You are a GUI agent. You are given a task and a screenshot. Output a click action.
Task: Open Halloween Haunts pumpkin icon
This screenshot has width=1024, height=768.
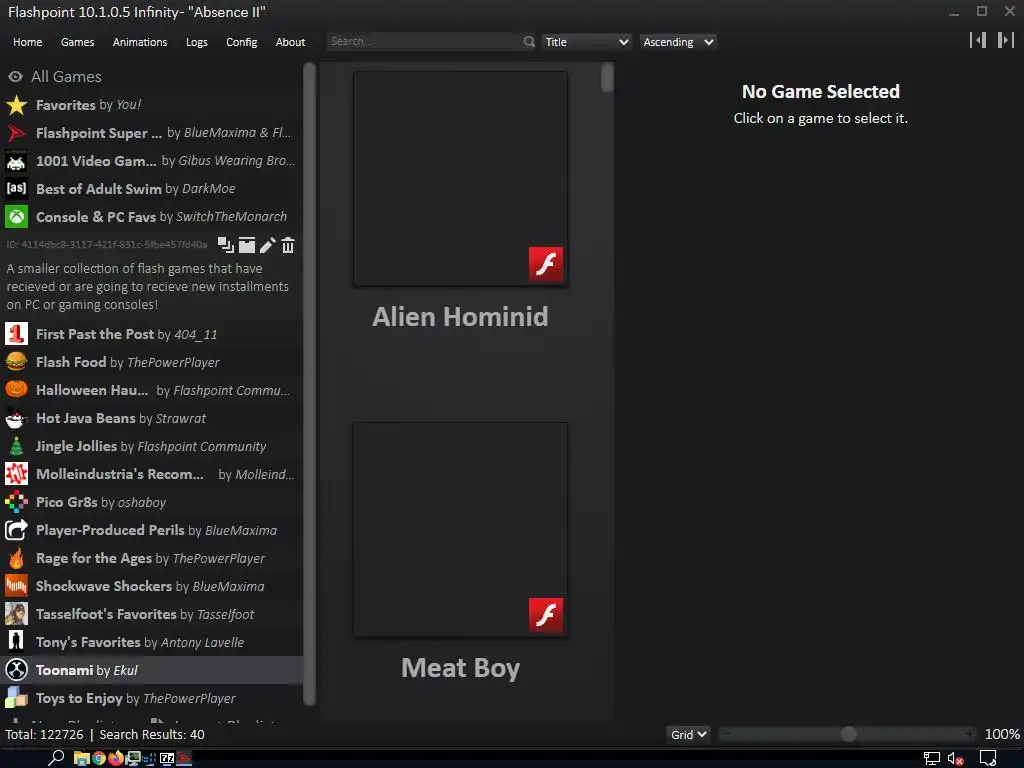(16, 390)
